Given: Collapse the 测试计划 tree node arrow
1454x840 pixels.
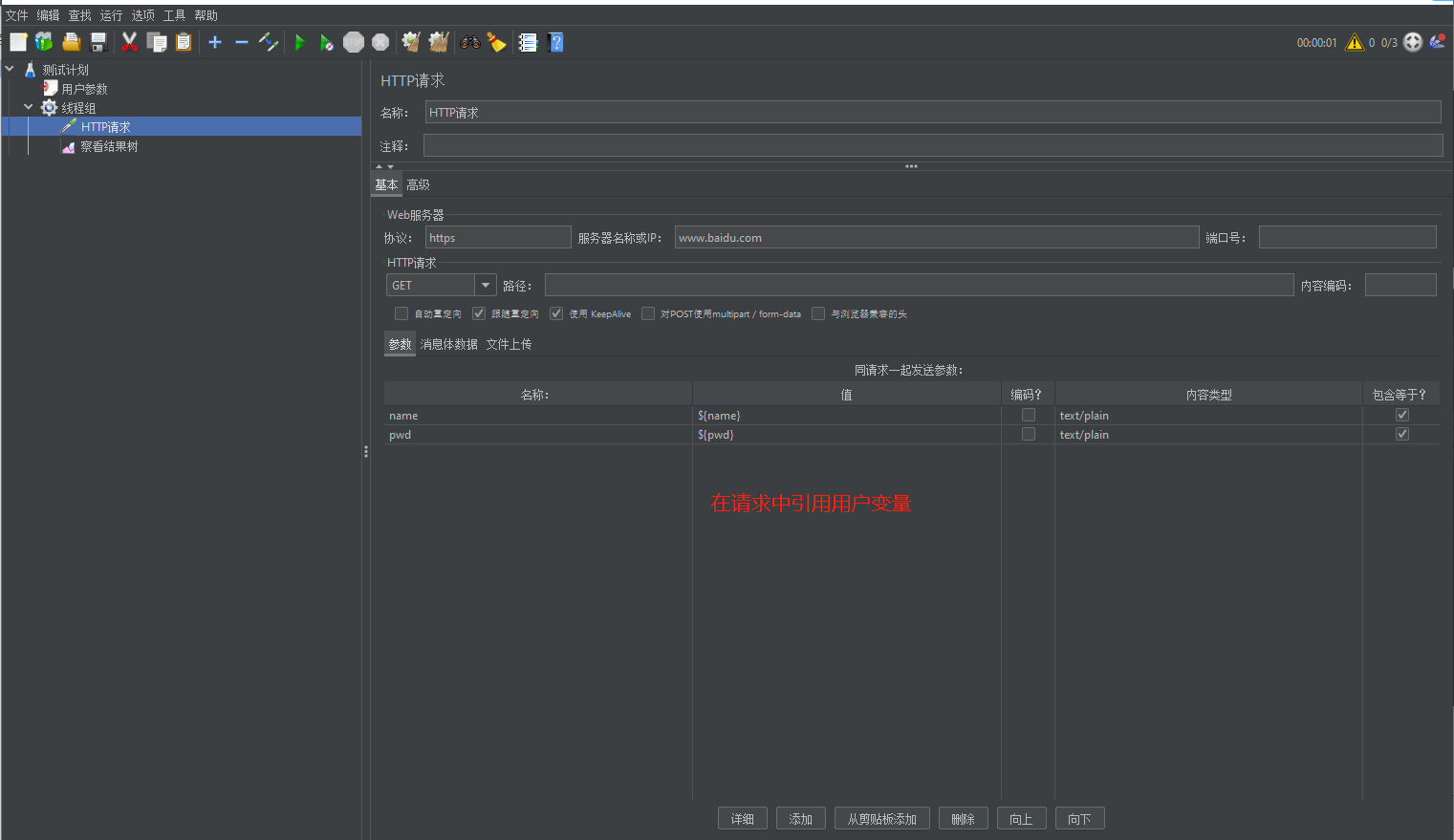Looking at the screenshot, I should coord(10,69).
